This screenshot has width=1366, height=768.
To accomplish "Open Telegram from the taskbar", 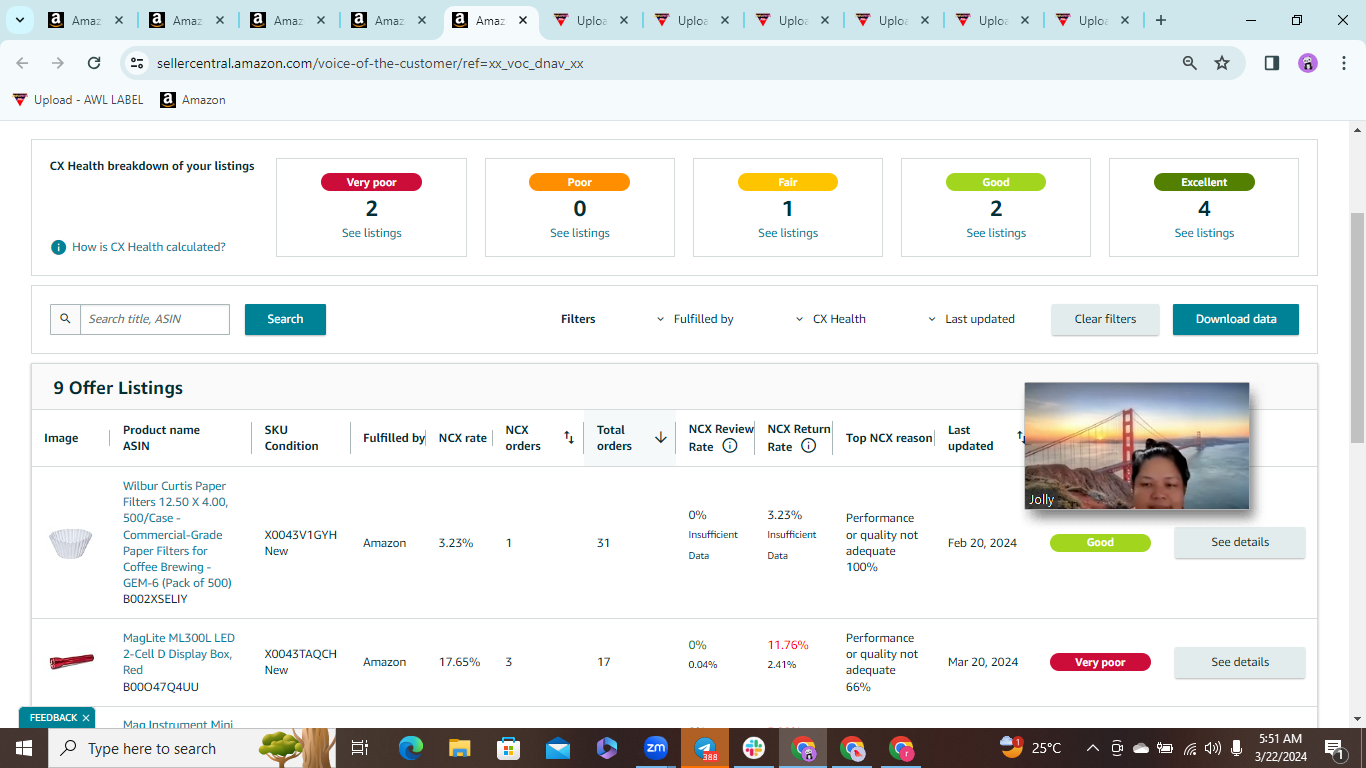I will 705,748.
